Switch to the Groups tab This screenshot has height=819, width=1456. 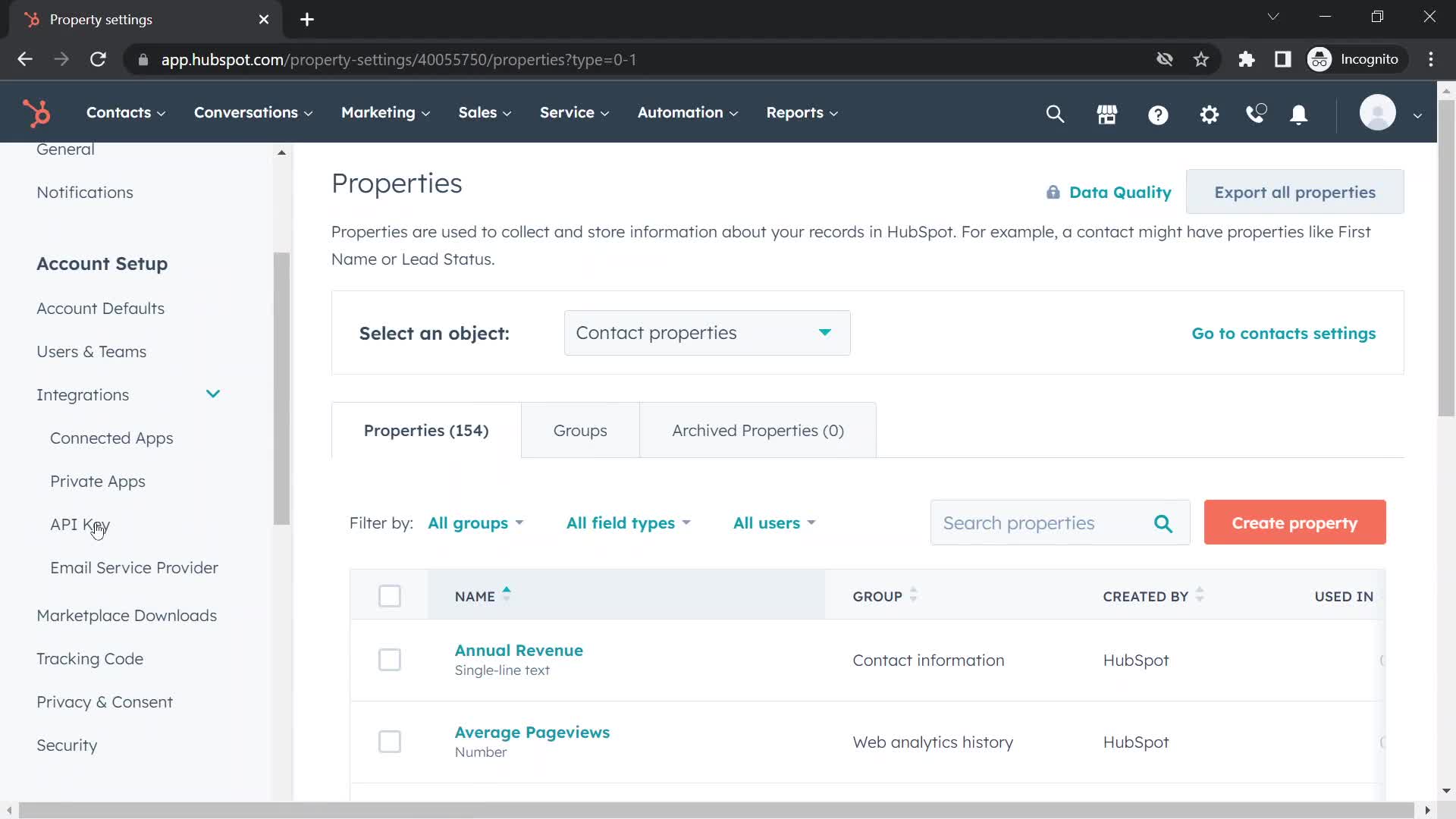click(580, 430)
